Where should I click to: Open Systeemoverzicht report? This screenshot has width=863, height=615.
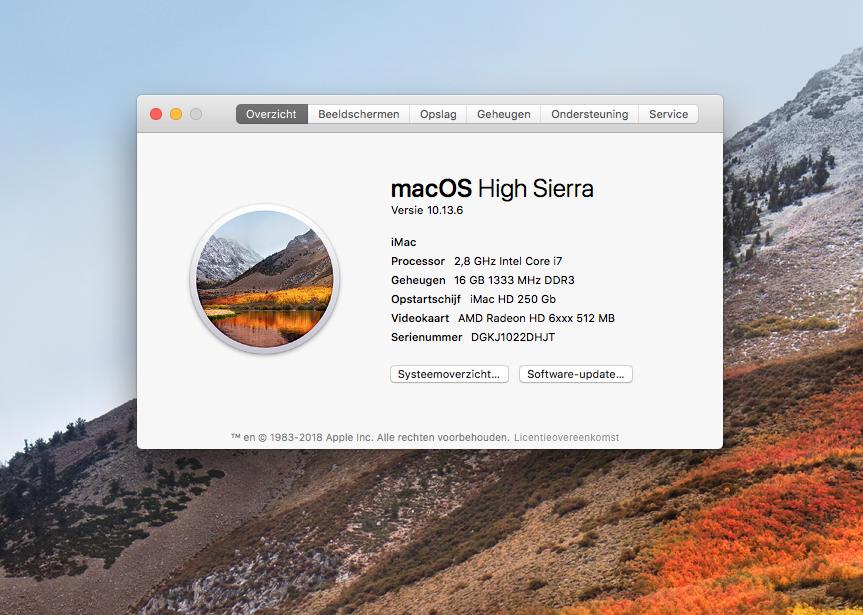[x=449, y=374]
